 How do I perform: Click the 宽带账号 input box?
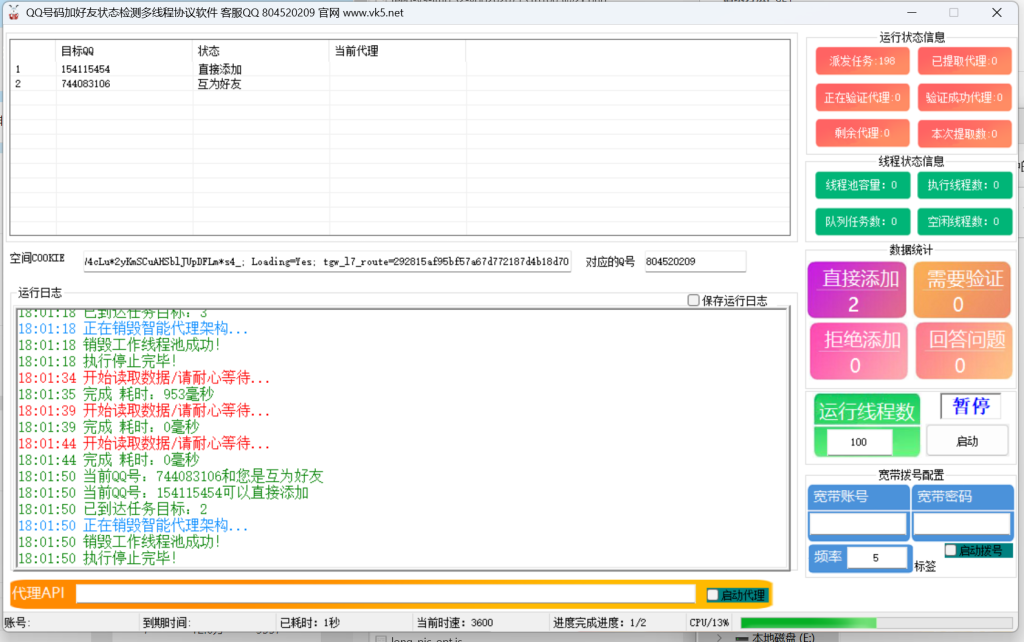[x=857, y=524]
